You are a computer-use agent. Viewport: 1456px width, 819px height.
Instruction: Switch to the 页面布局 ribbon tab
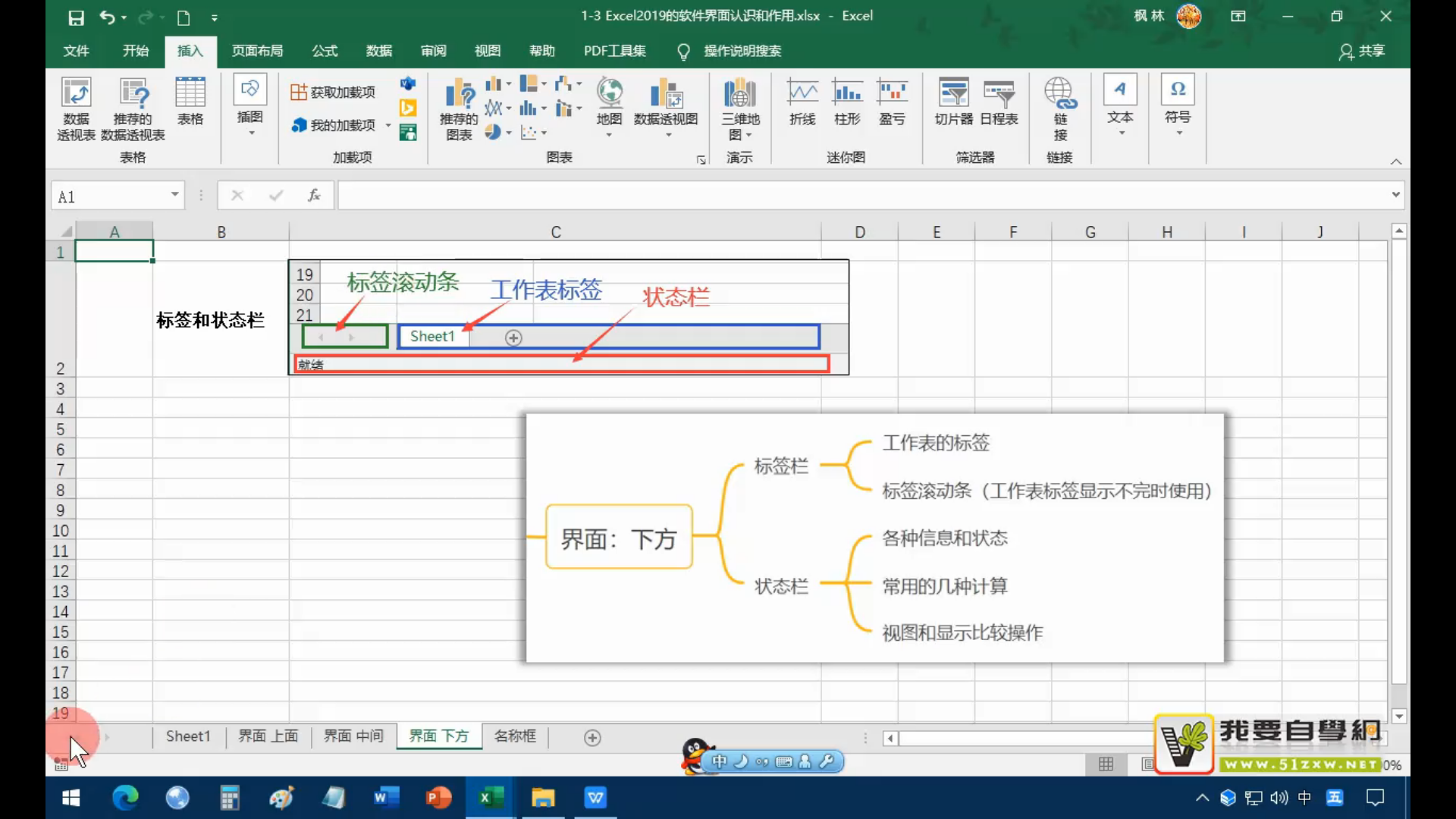click(x=257, y=51)
